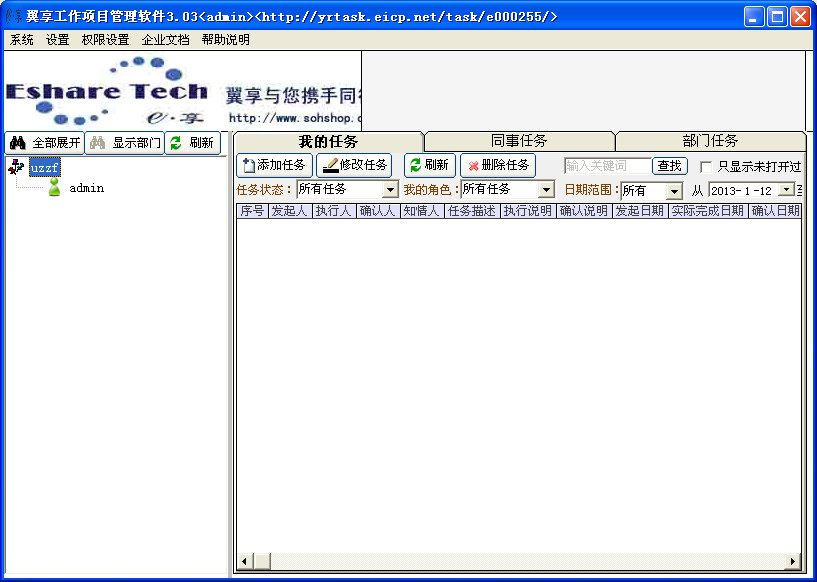Click the horizontal scrollbar left arrow

244,561
